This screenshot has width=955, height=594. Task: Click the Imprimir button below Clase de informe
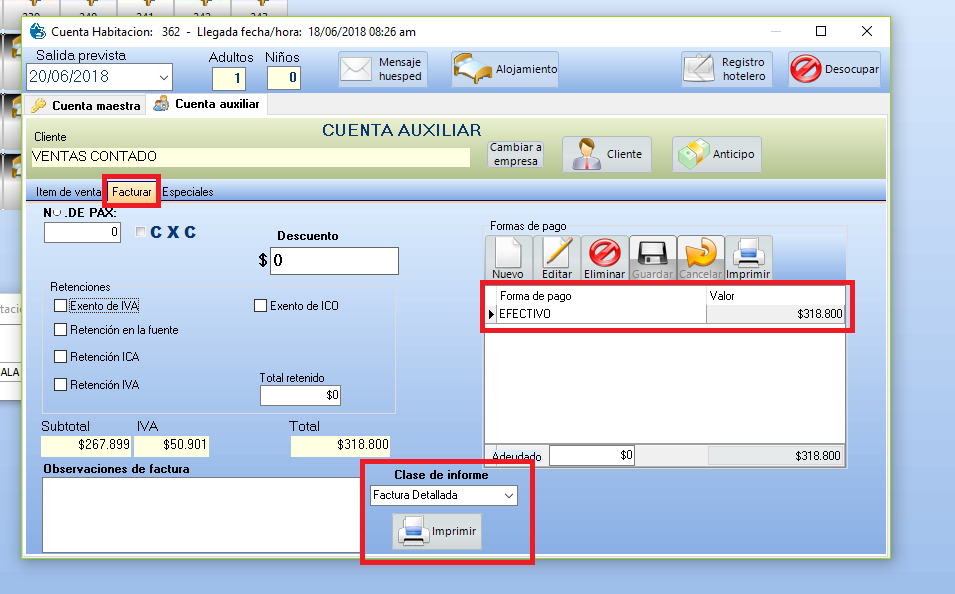(439, 531)
